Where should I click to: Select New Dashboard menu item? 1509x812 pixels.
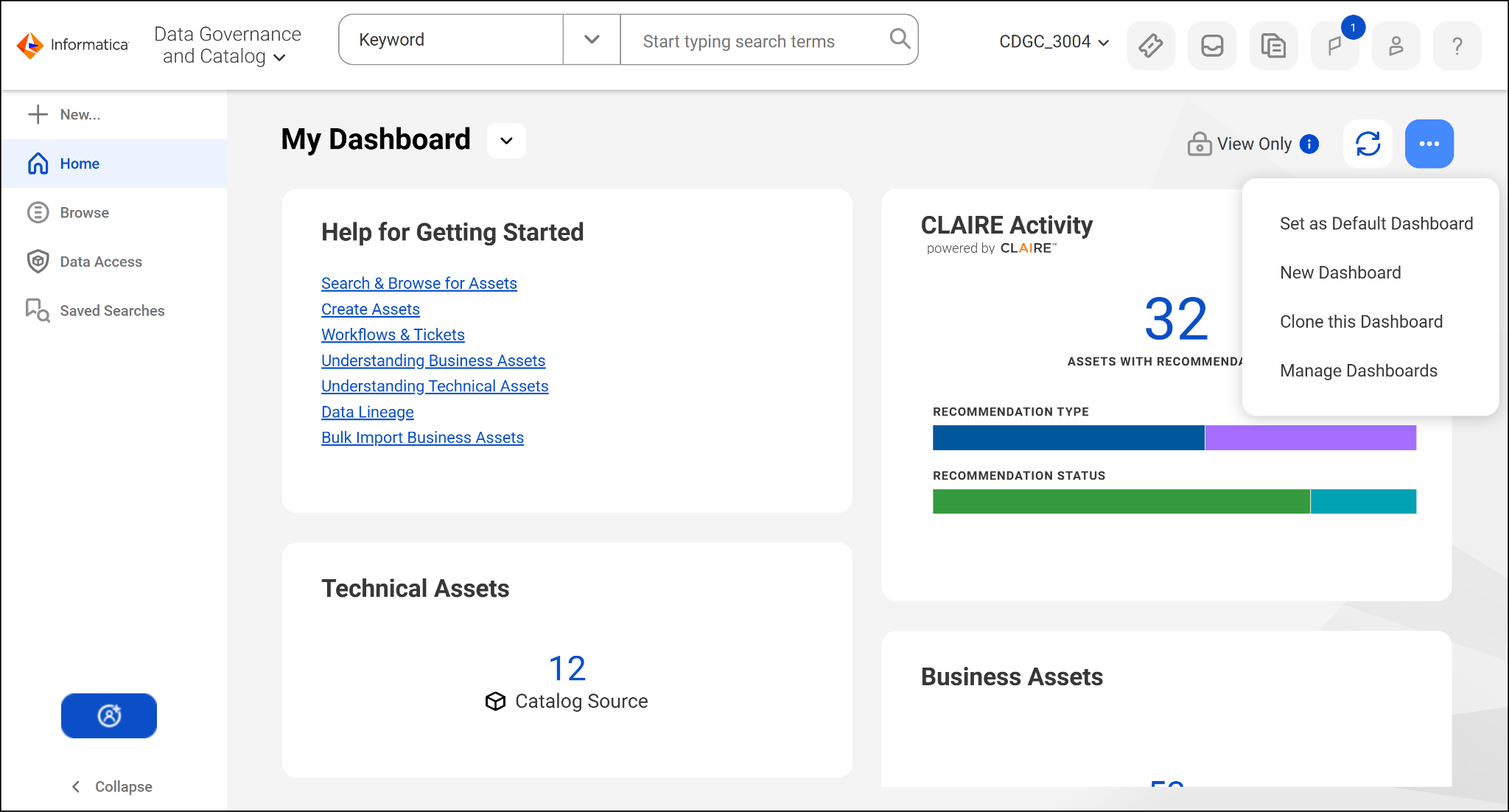(x=1340, y=273)
